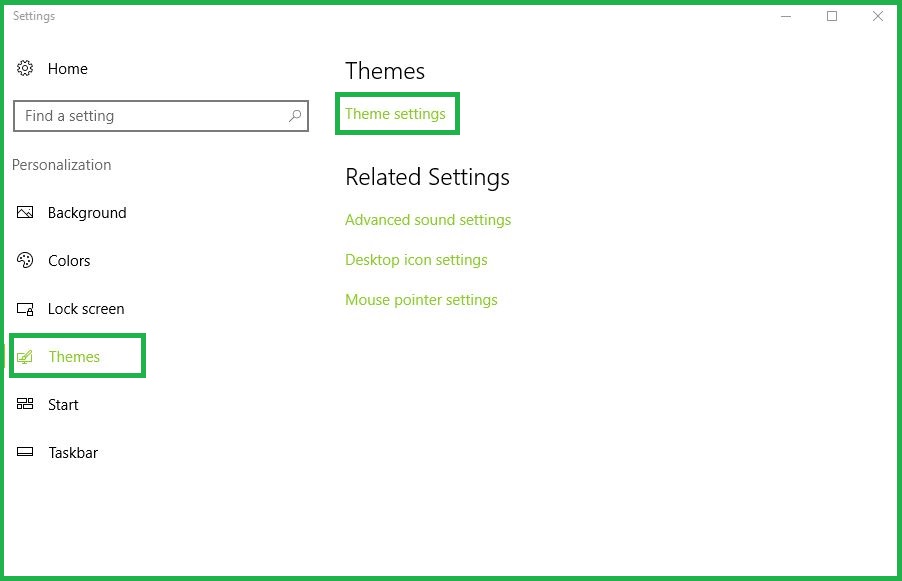Screen dimensions: 902x581
Task: Click the Themes page heading
Action: click(385, 71)
